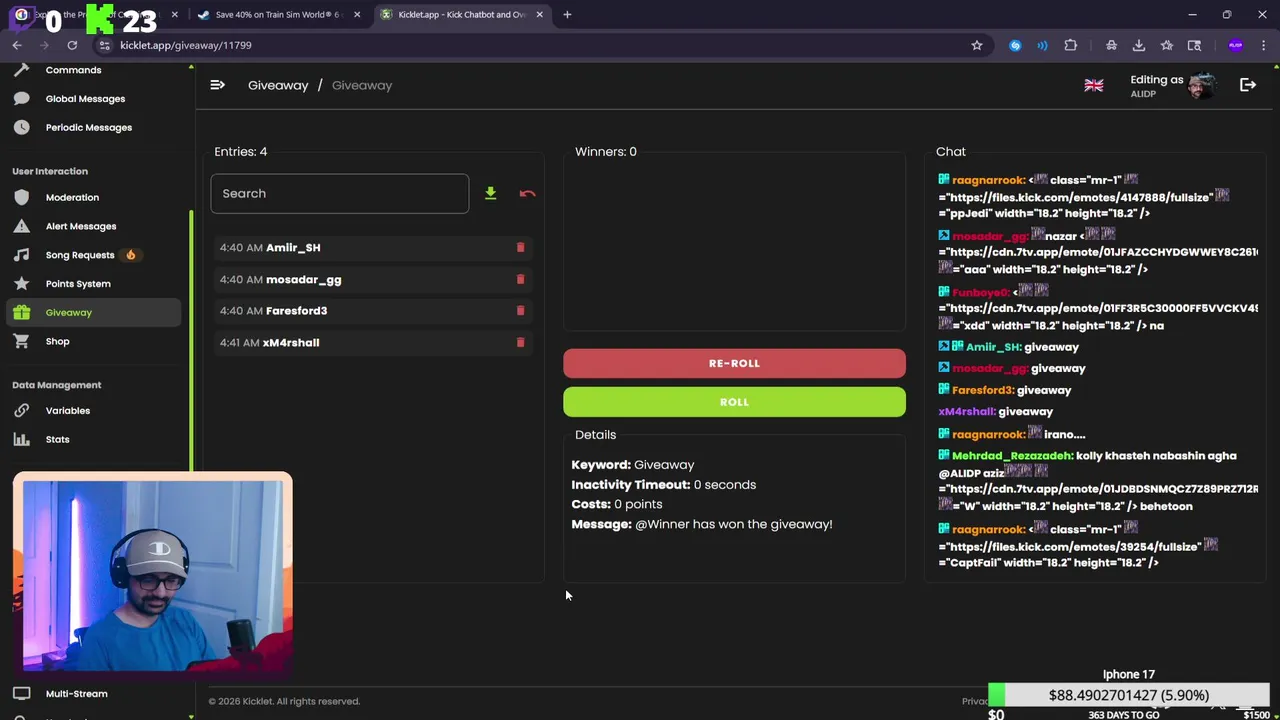
Task: Click the Shop cart icon
Action: 21,342
